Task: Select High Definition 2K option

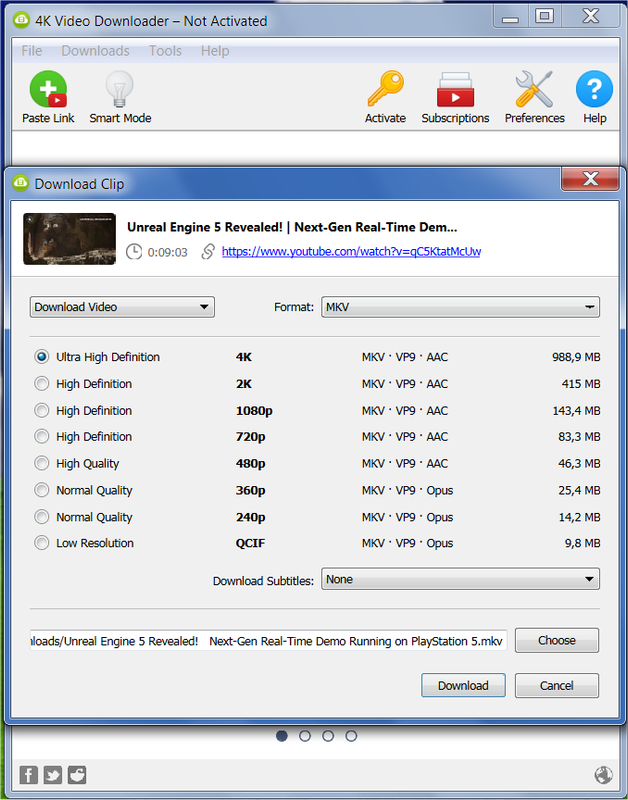Action: coord(42,384)
